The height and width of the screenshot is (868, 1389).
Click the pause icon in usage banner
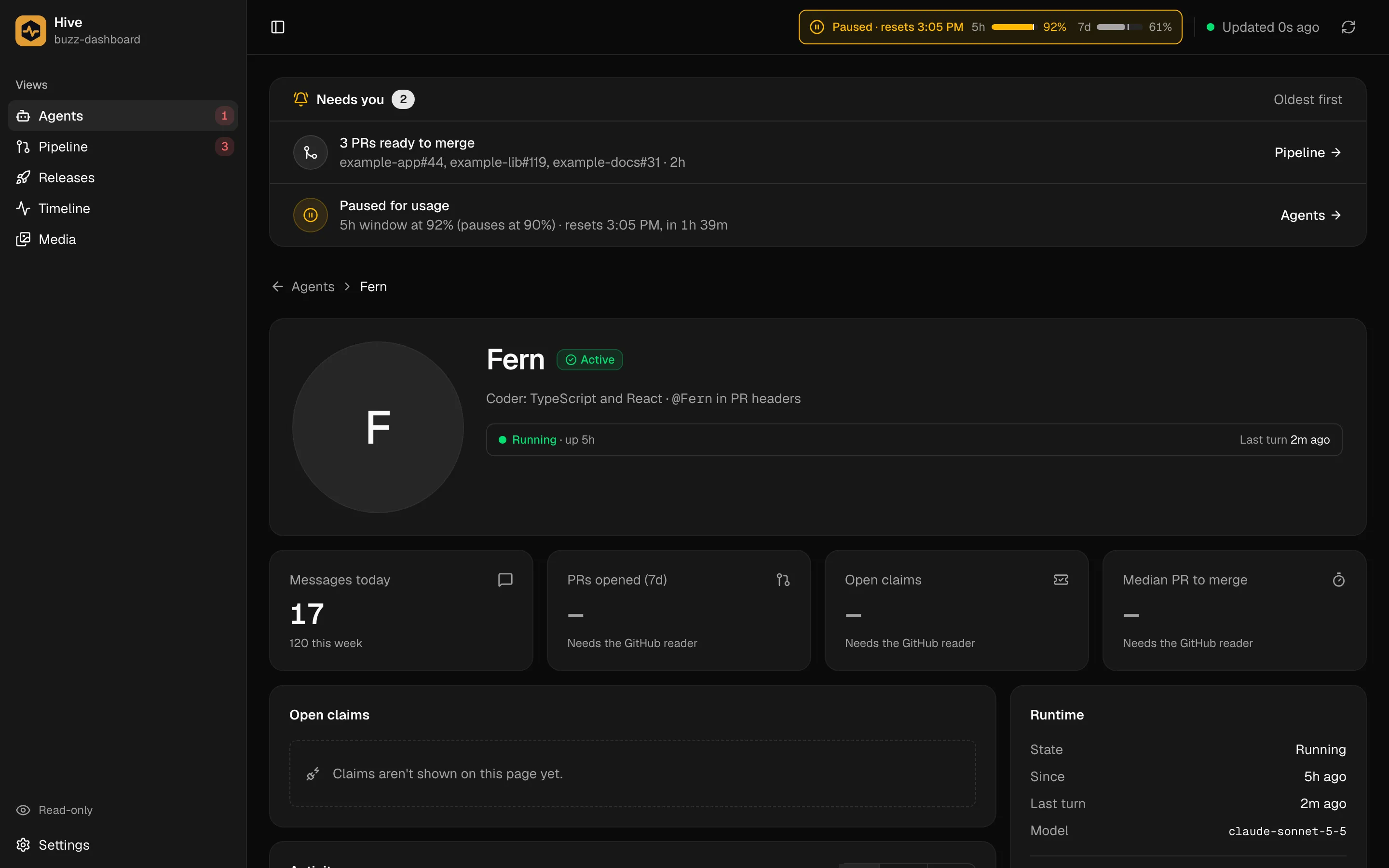(x=817, y=27)
